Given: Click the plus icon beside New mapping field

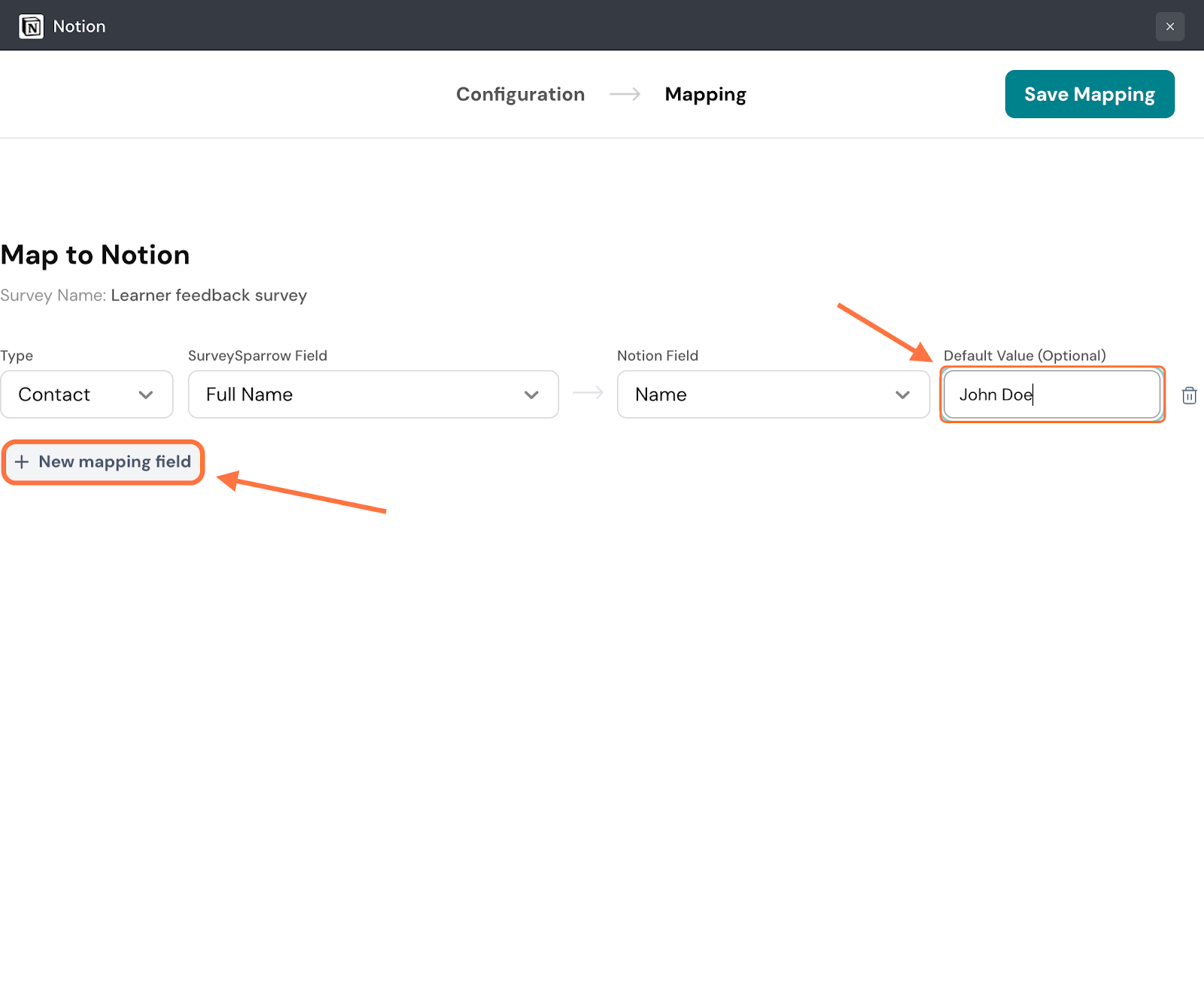Looking at the screenshot, I should (x=22, y=461).
